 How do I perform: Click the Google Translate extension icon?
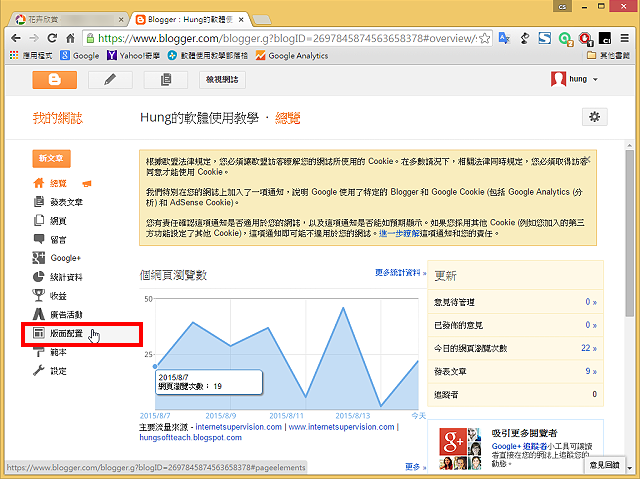[504, 38]
